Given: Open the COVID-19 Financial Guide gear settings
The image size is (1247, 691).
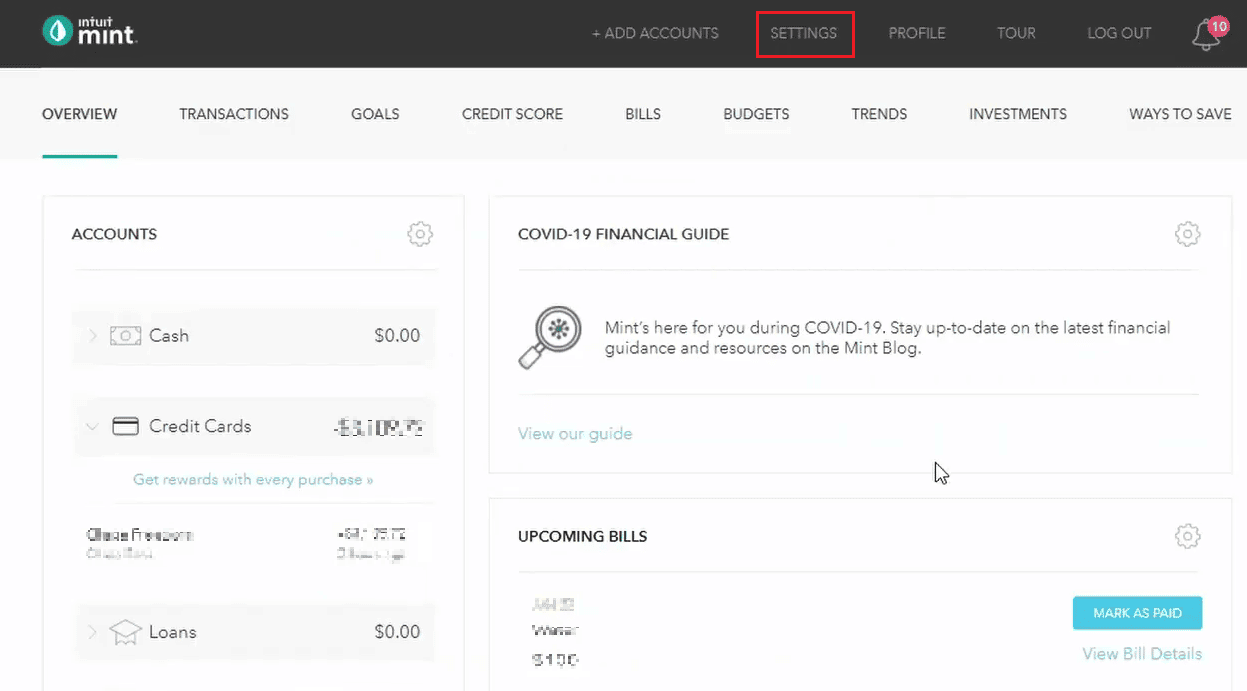Looking at the screenshot, I should (x=1187, y=234).
